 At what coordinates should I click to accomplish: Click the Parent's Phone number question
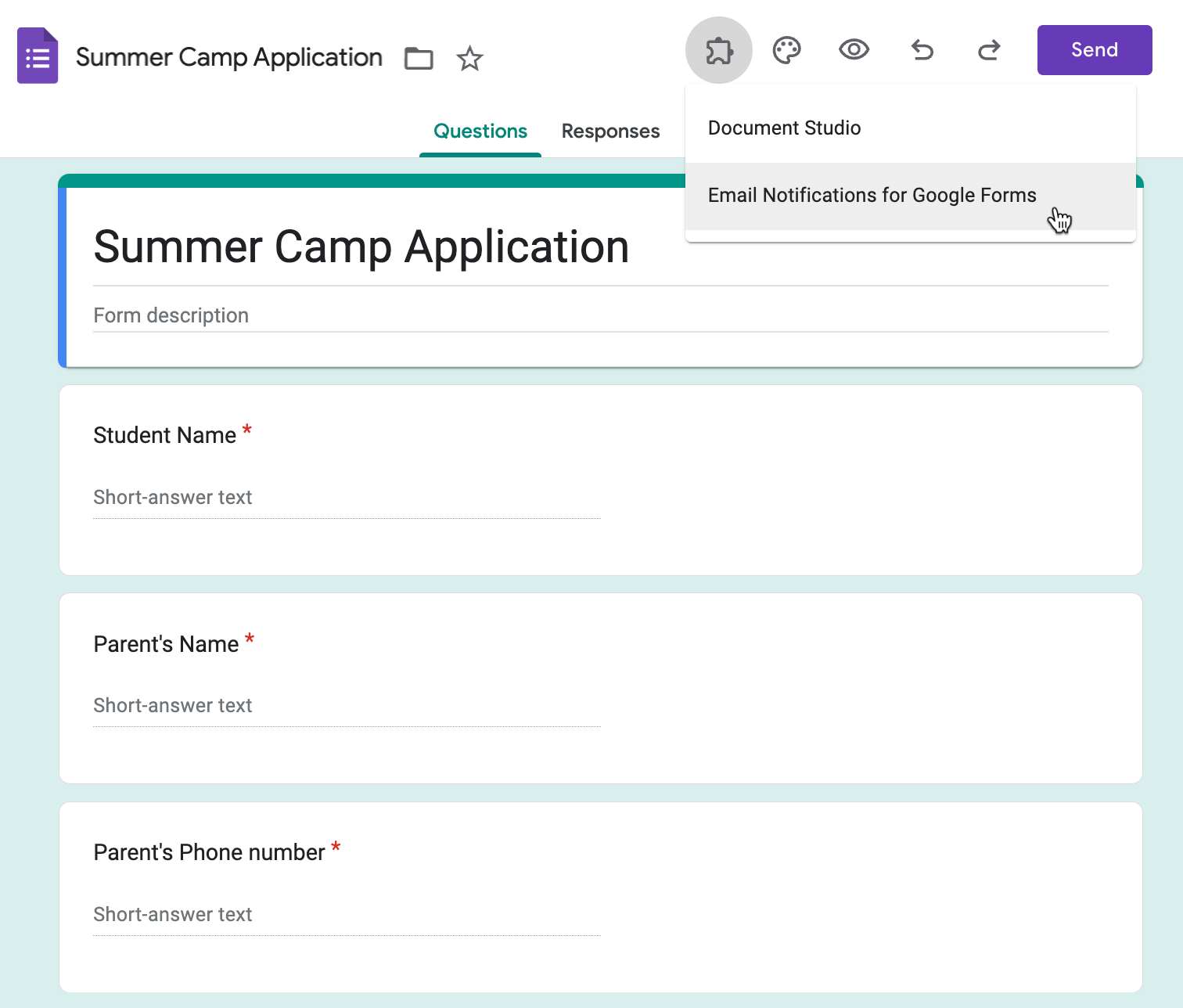(209, 852)
